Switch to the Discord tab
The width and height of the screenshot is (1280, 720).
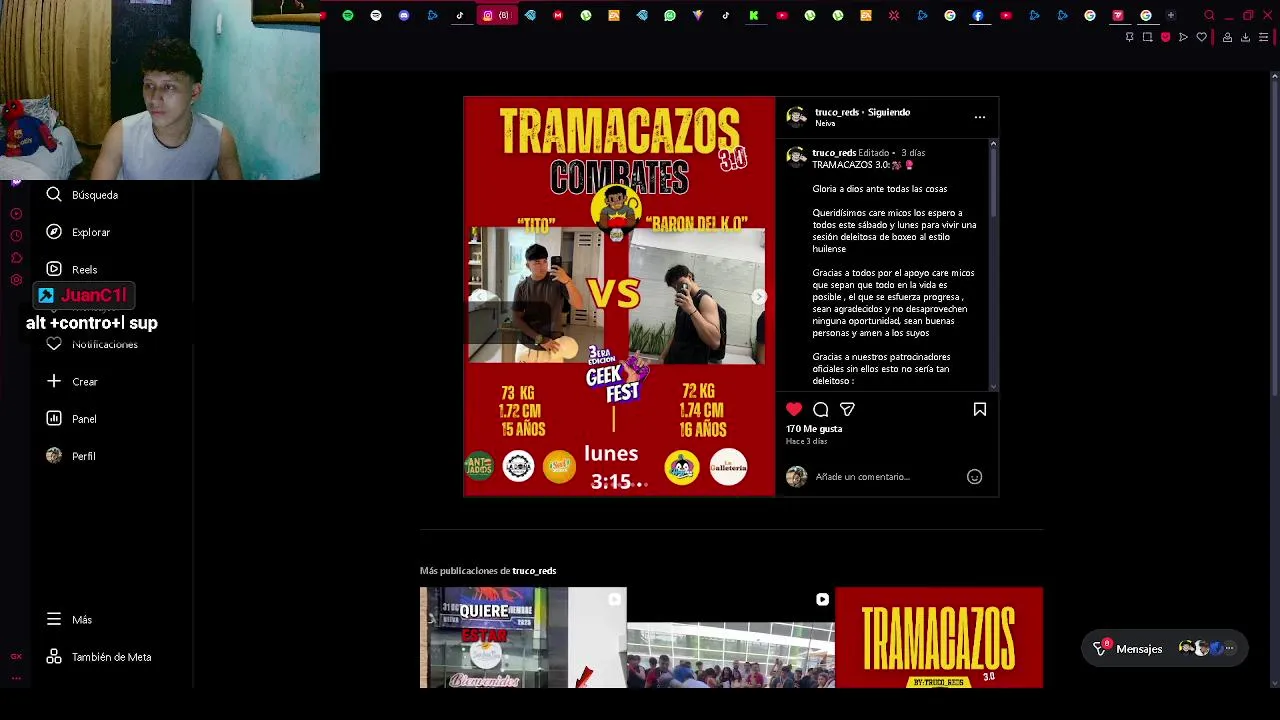(x=404, y=15)
